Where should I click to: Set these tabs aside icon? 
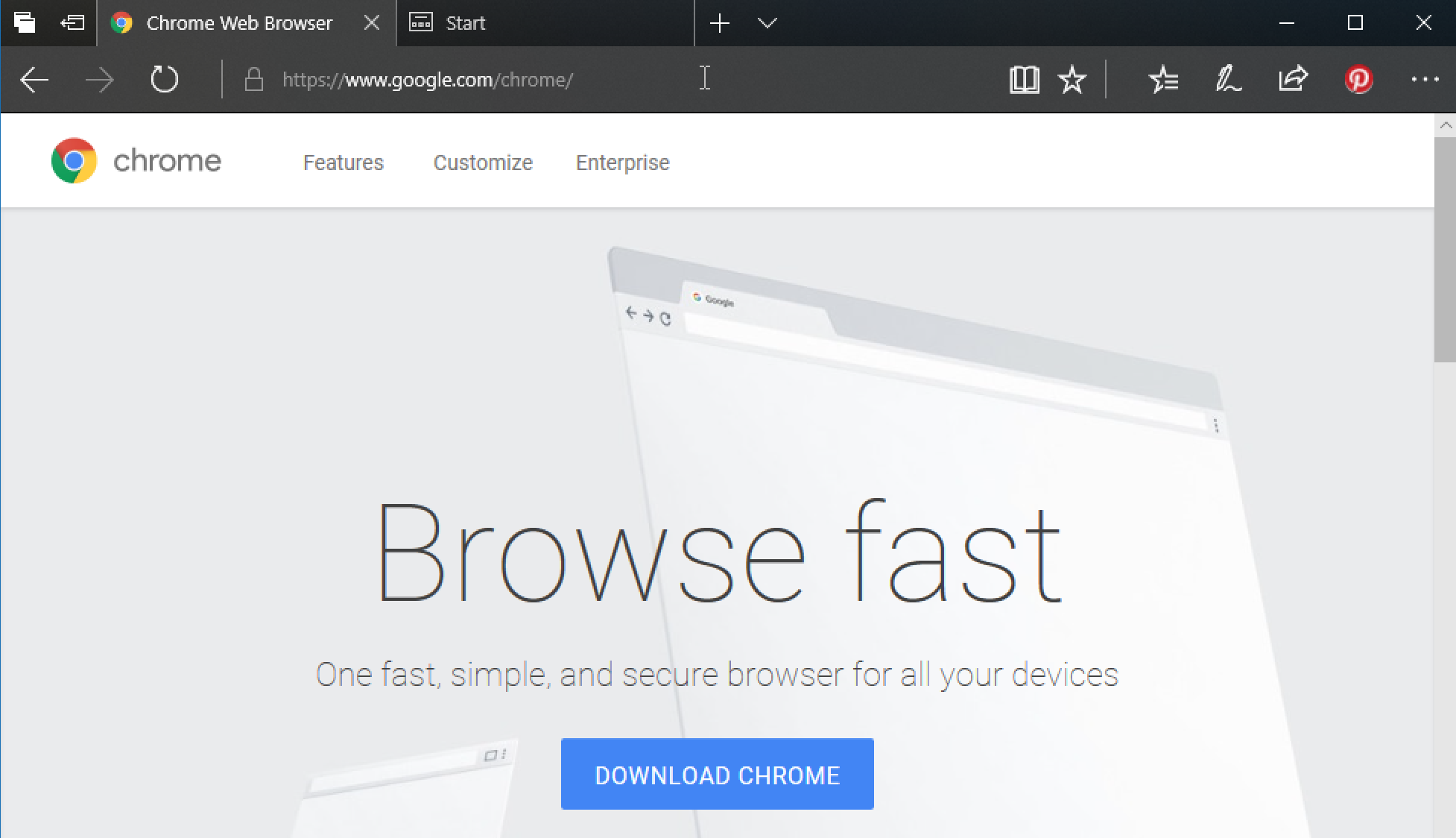click(x=72, y=23)
